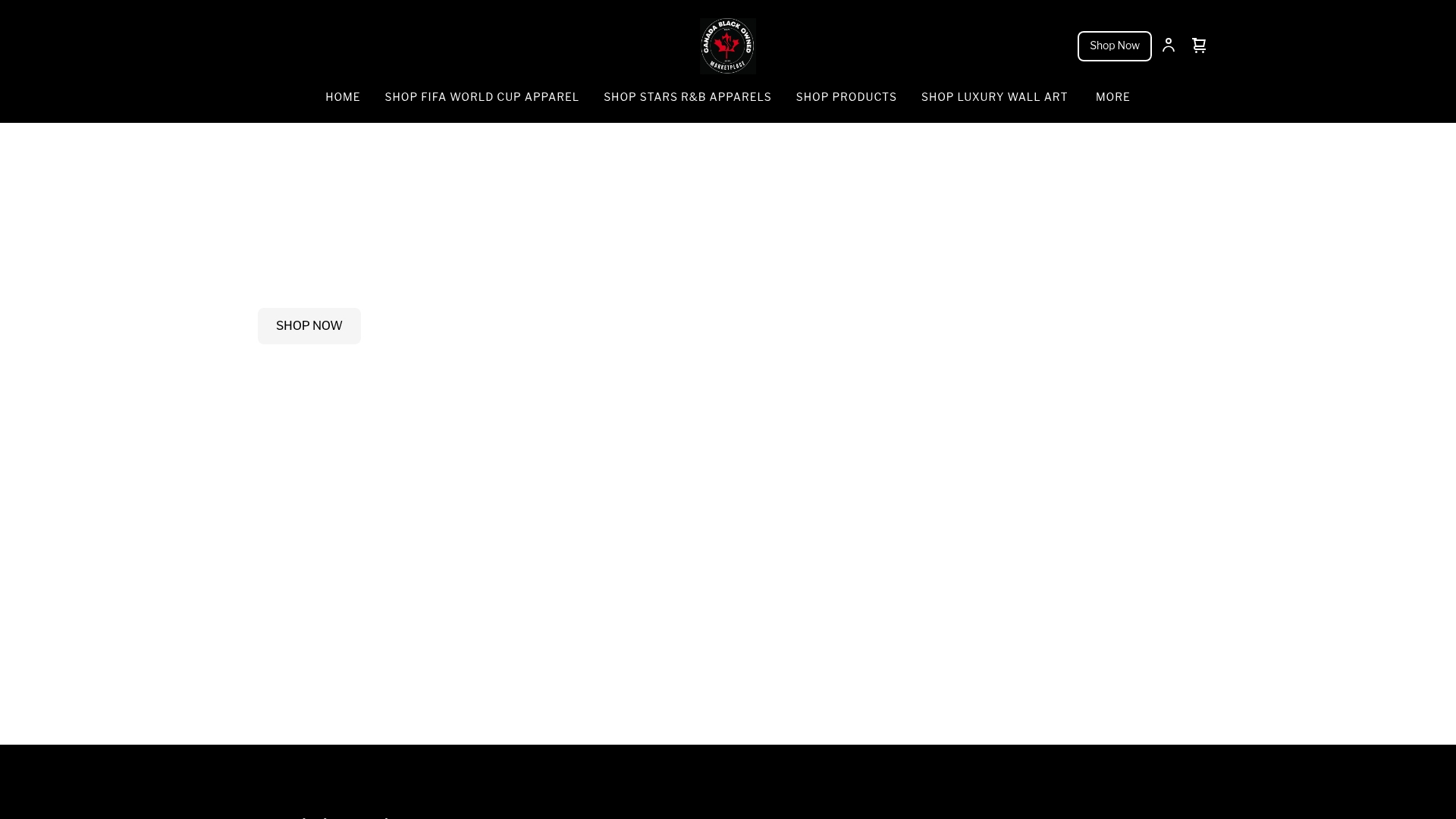Go to the HOME menu item

point(343,97)
